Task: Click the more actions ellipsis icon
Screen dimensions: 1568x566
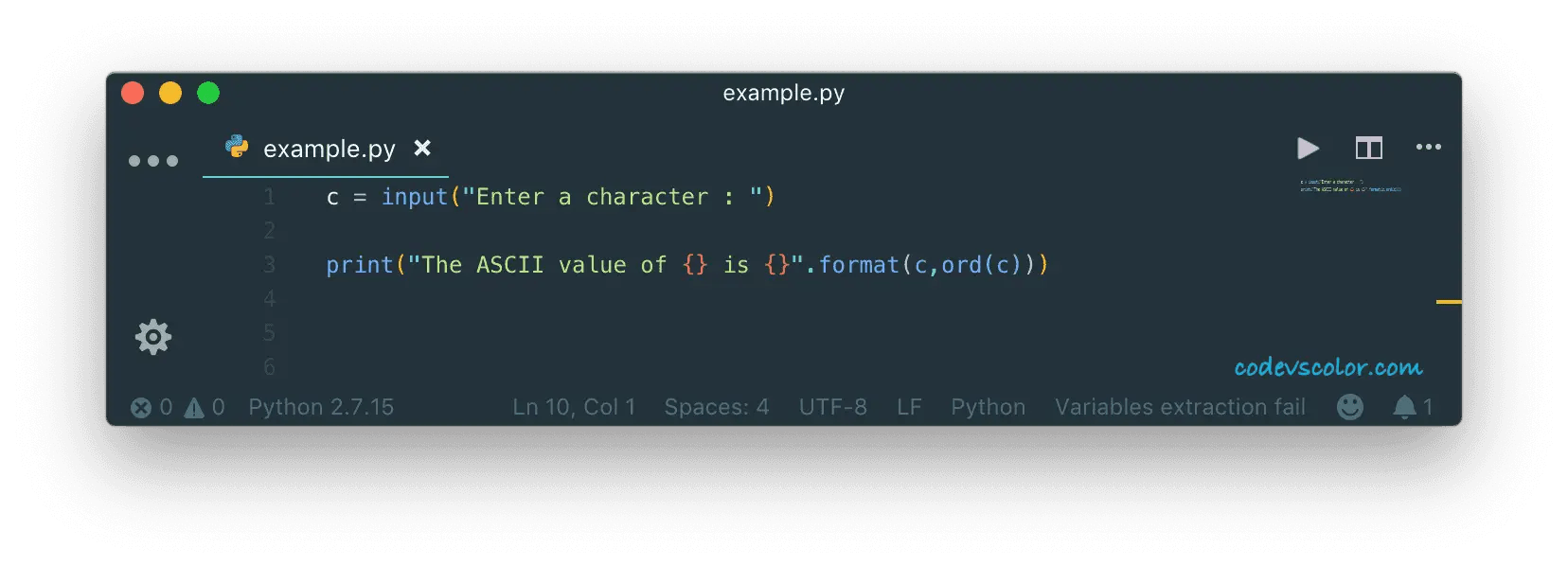Action: pos(1430,148)
